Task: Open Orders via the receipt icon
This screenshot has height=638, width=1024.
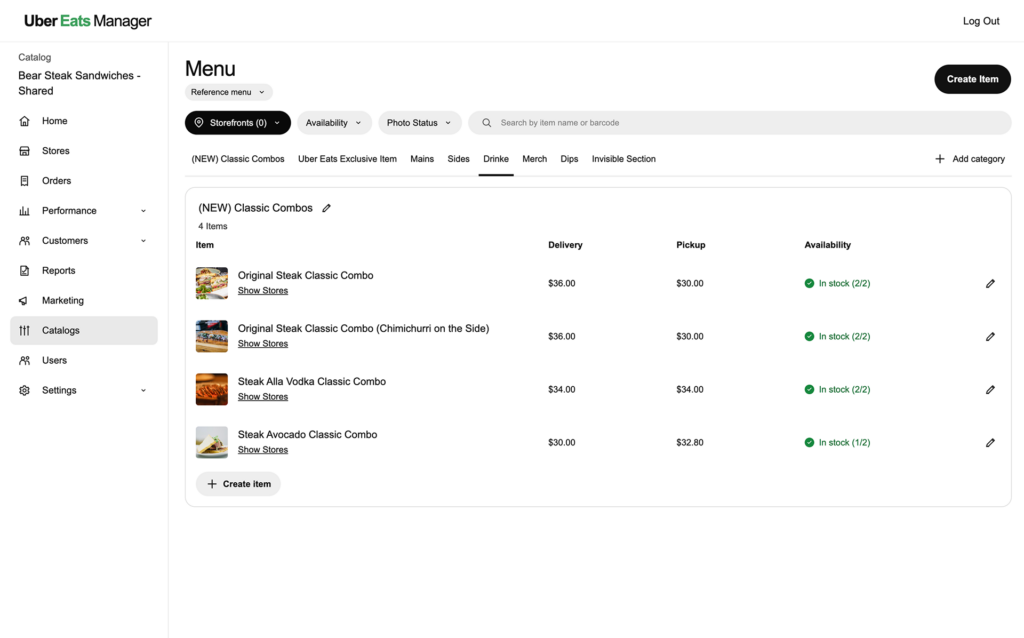Action: click(x=24, y=181)
